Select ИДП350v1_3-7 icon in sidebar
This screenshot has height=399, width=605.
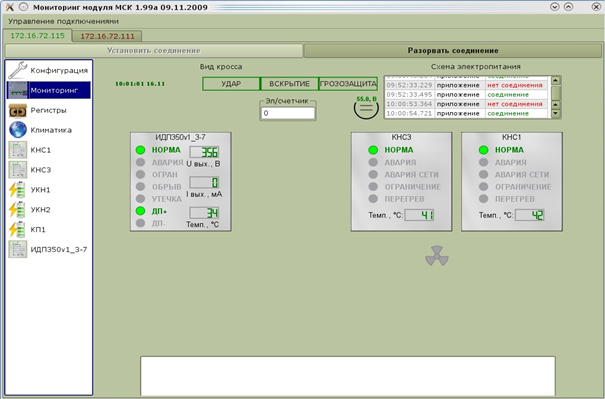click(x=18, y=249)
